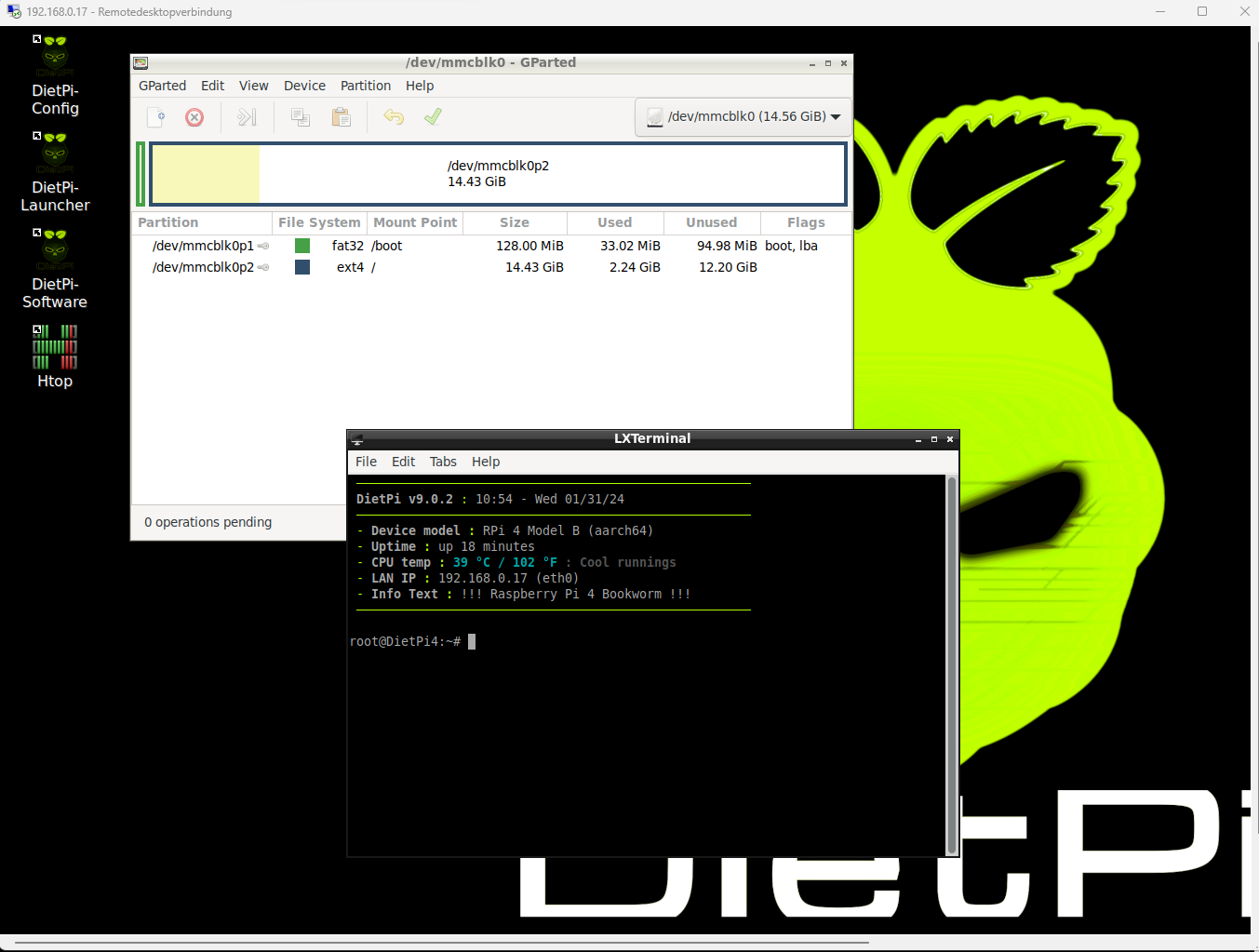Launch the Htop desktop shortcut
This screenshot has height=952, width=1259.
[x=55, y=355]
